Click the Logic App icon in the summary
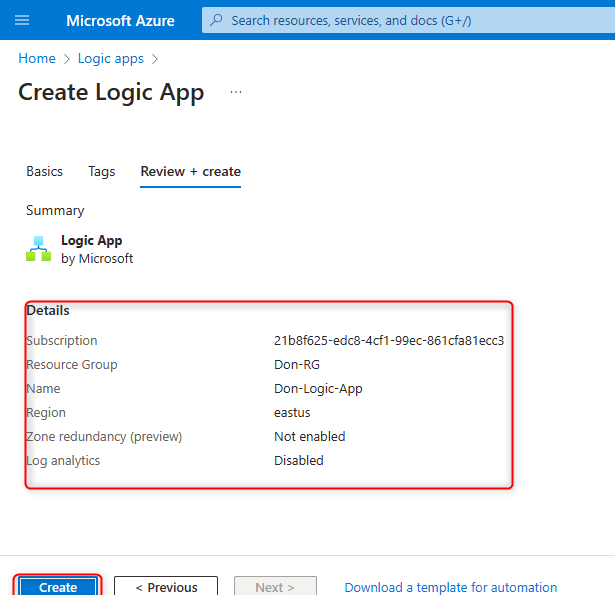Screen dimensions: 615x595 [38, 249]
